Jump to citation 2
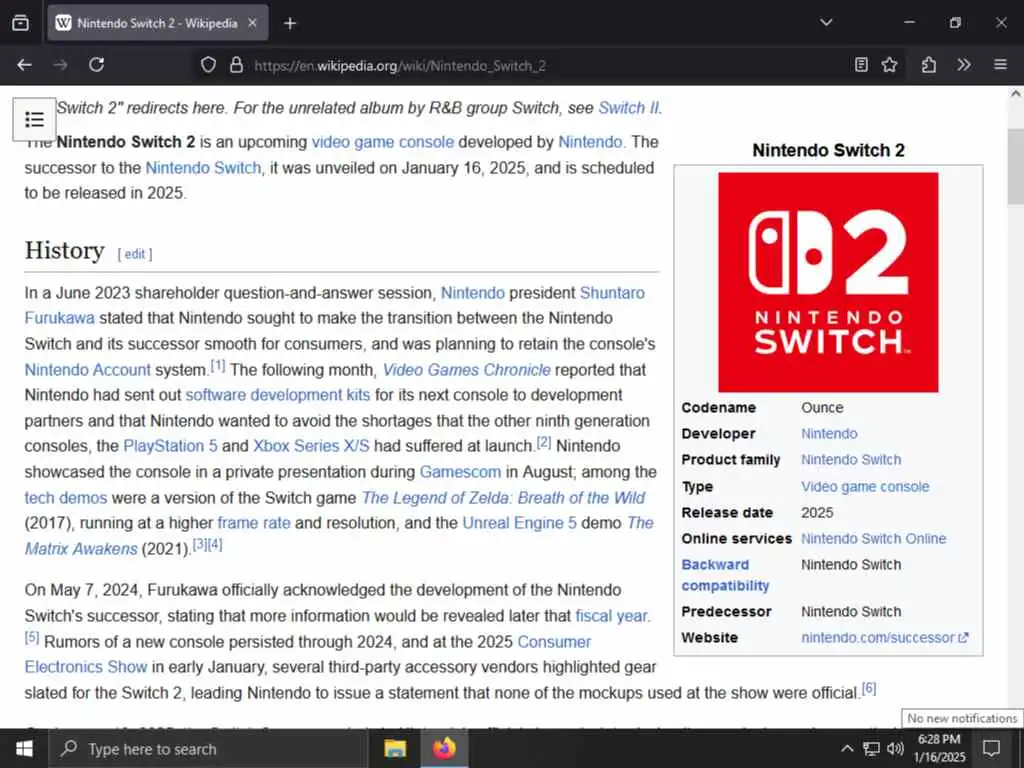 point(544,442)
